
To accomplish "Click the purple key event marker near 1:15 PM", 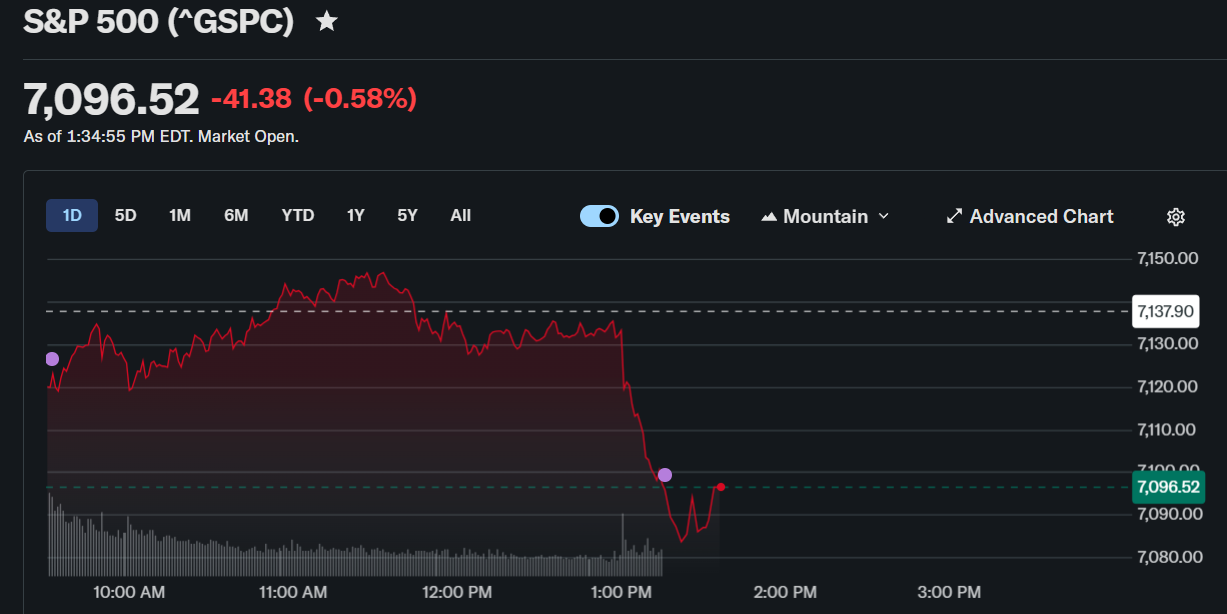I will point(665,475).
